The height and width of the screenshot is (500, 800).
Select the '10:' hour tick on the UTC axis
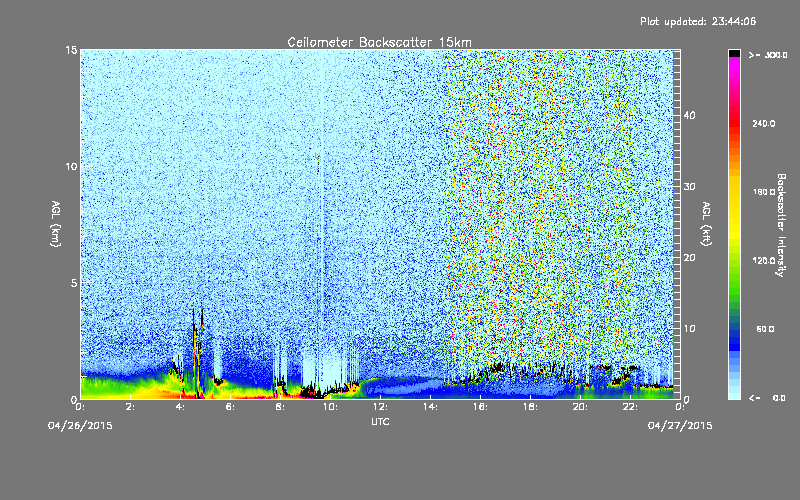tap(330, 407)
